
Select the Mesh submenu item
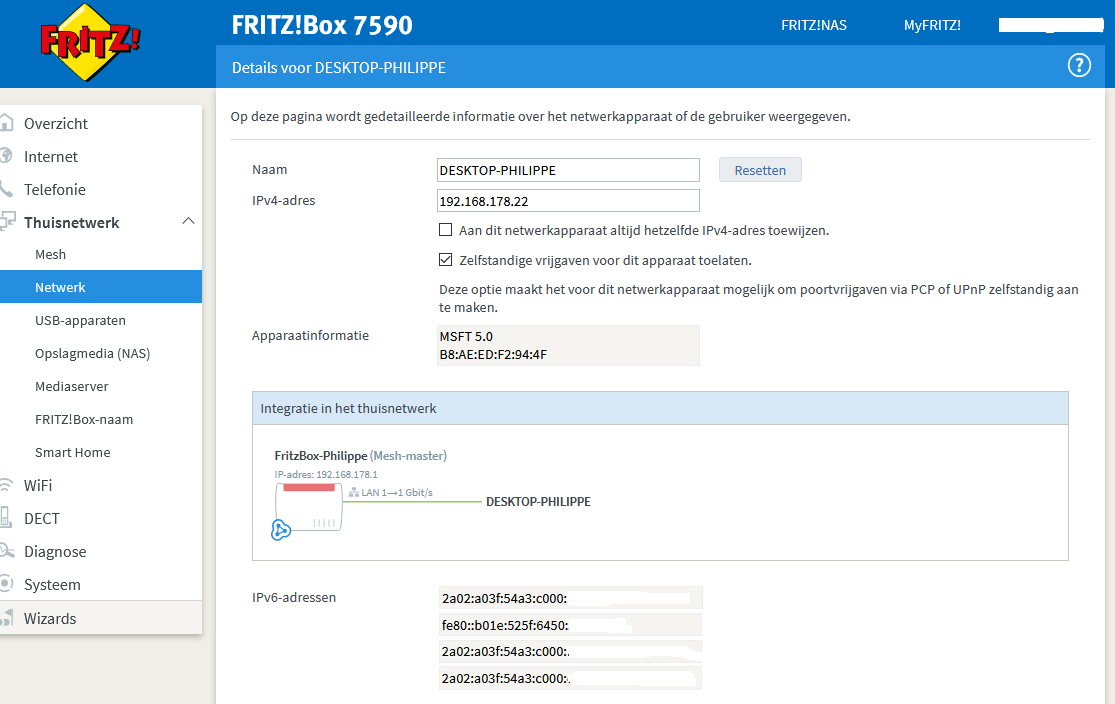tap(50, 255)
